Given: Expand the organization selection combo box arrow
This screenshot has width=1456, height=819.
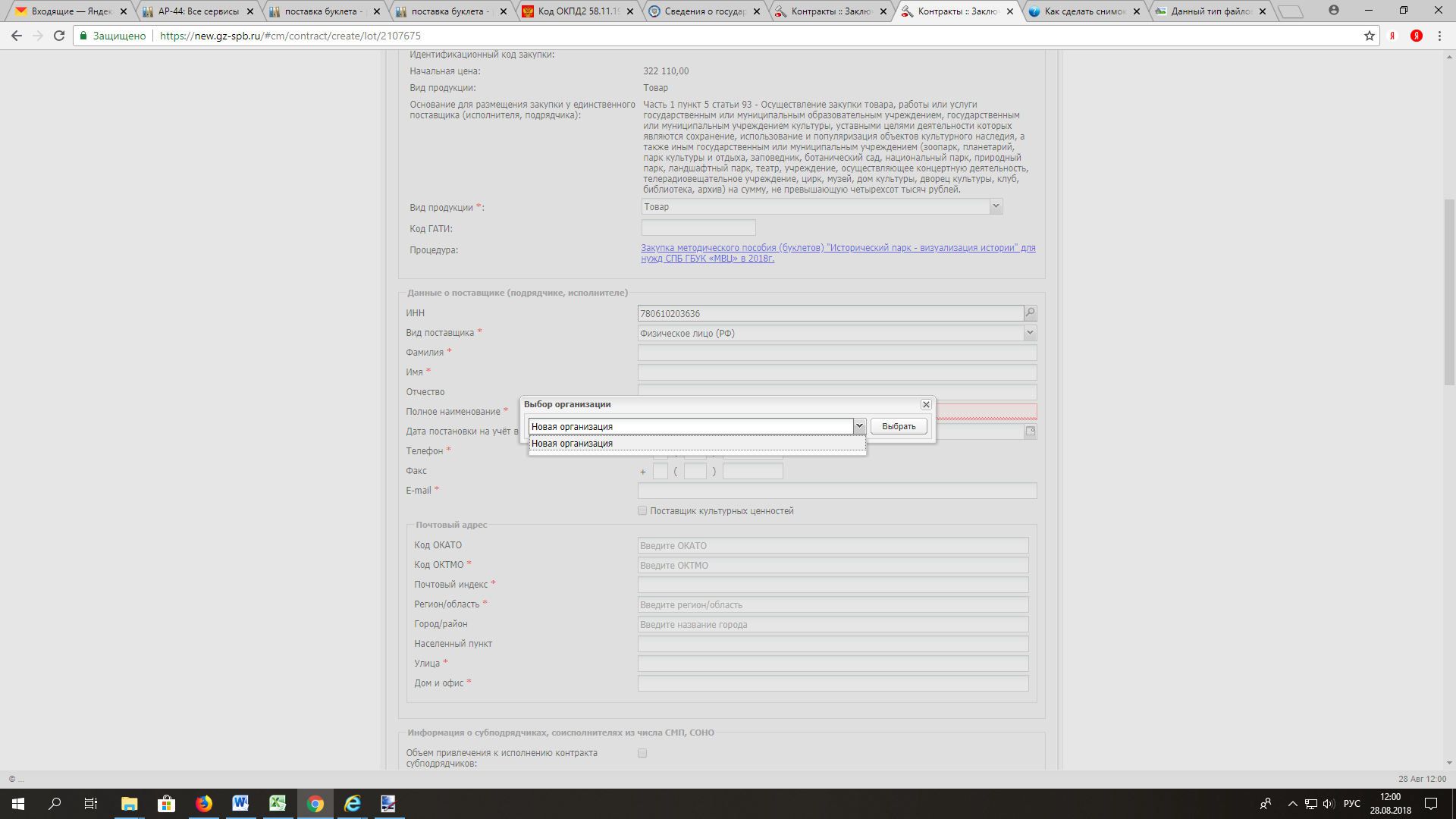Looking at the screenshot, I should (x=859, y=426).
